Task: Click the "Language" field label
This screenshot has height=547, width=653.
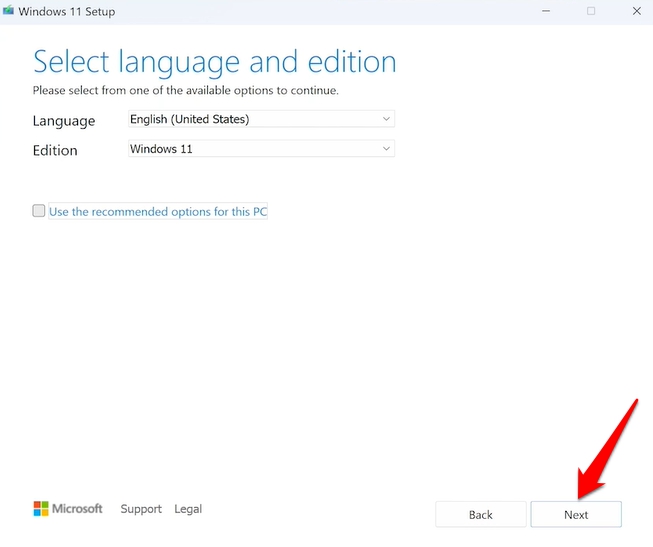Action: (x=64, y=121)
